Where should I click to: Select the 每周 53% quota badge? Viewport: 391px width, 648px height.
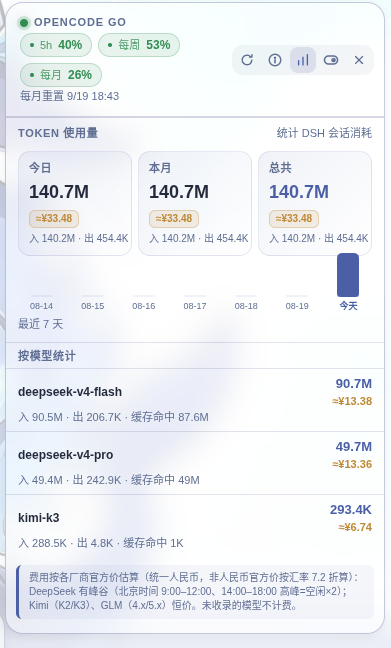139,45
